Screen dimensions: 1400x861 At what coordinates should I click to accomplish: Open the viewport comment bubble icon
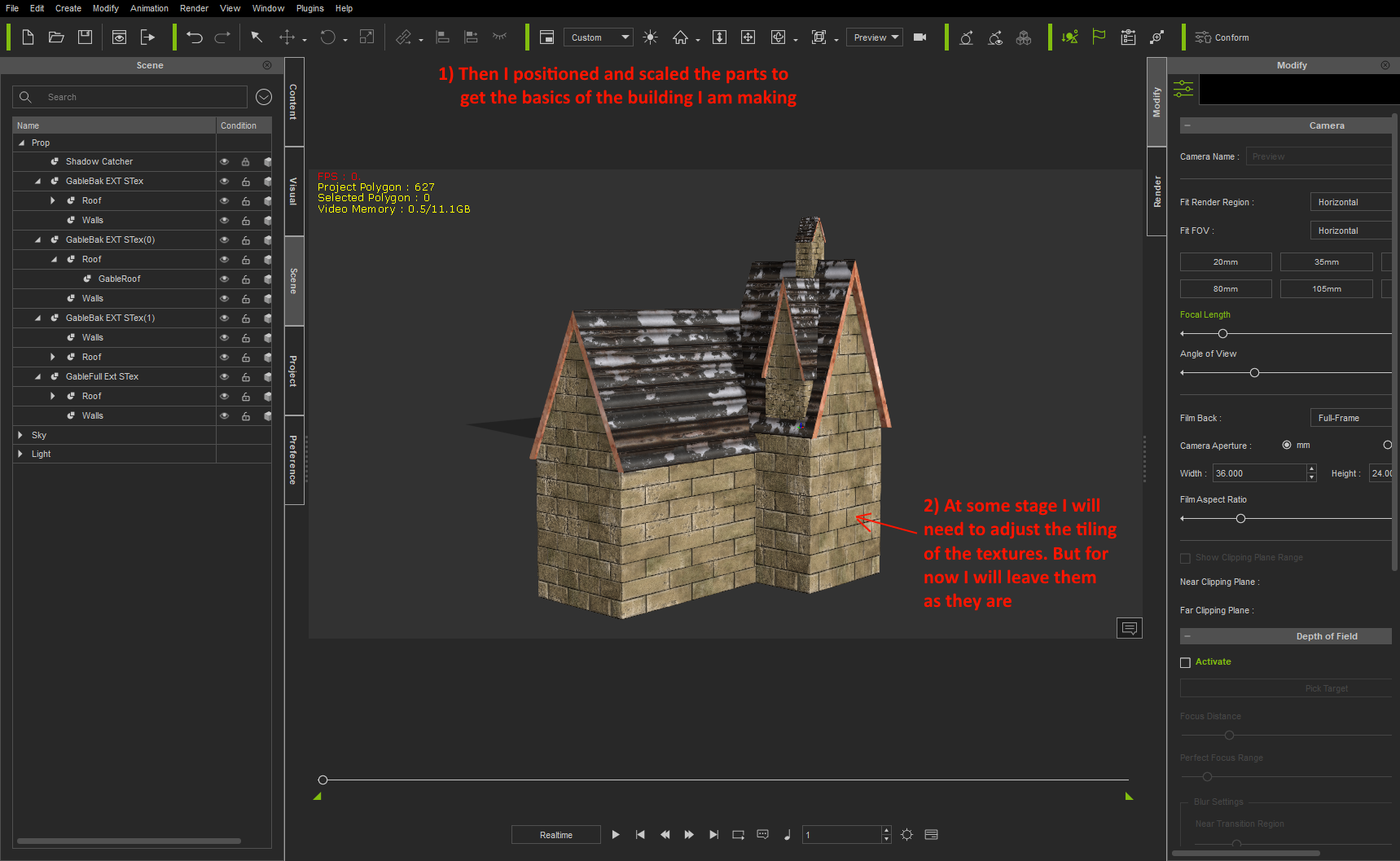(1129, 628)
